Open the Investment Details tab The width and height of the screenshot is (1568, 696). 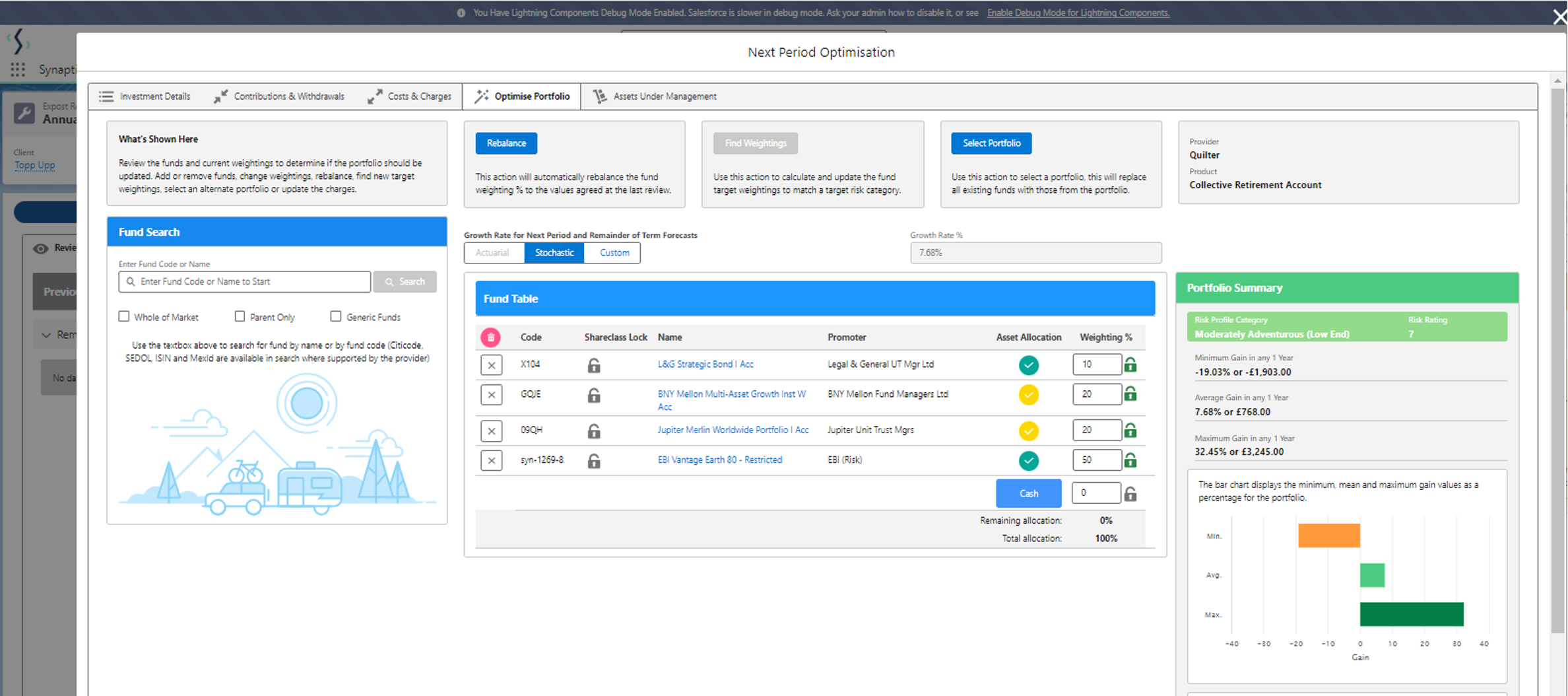[x=145, y=96]
